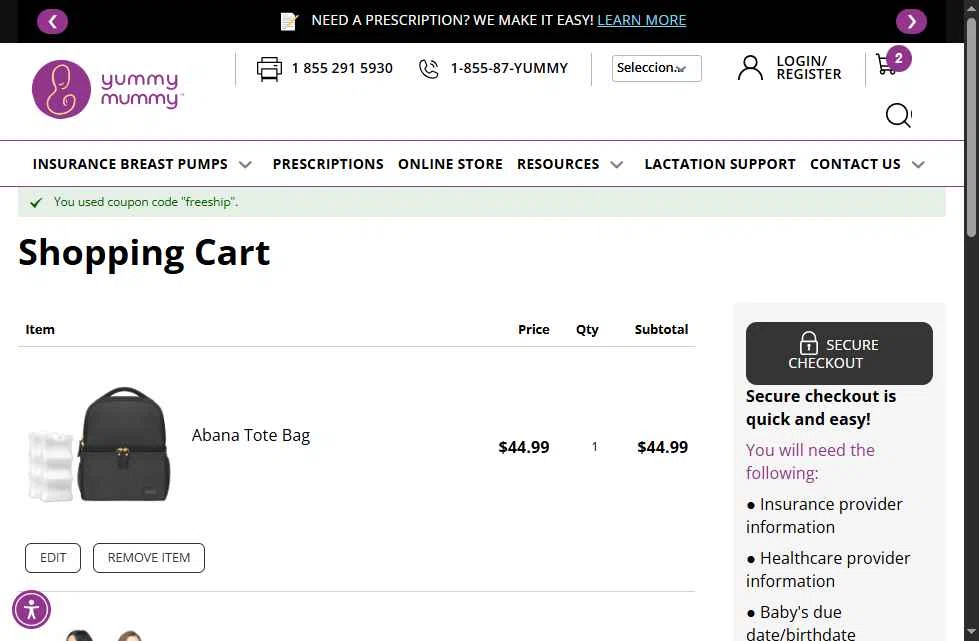
Task: Go to Prescriptions page
Action: tap(328, 164)
